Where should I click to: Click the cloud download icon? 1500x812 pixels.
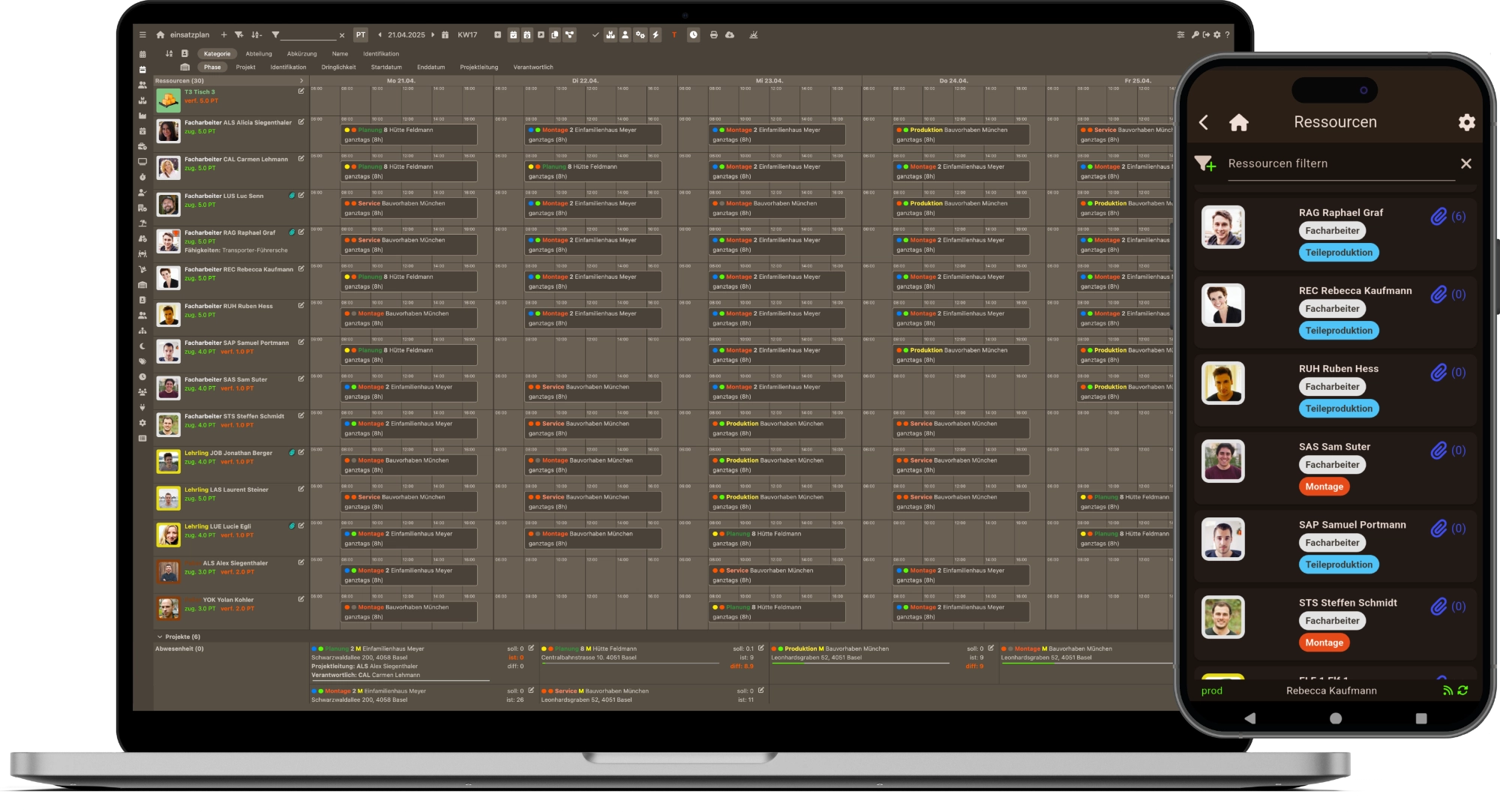click(x=730, y=35)
